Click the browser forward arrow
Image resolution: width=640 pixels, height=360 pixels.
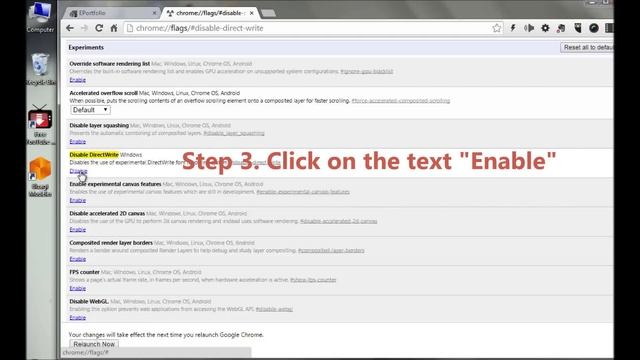click(x=84, y=28)
